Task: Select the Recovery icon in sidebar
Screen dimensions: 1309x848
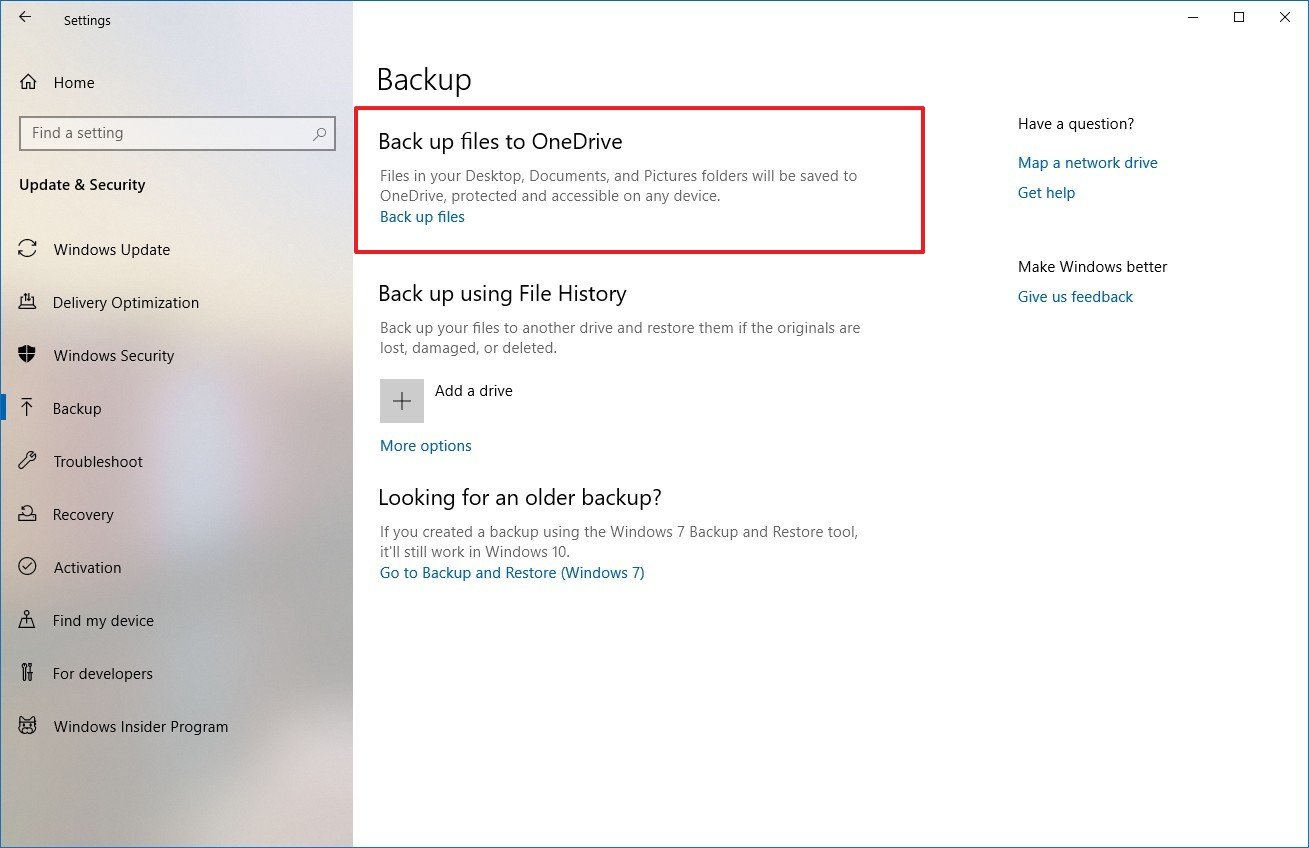Action: tap(28, 515)
